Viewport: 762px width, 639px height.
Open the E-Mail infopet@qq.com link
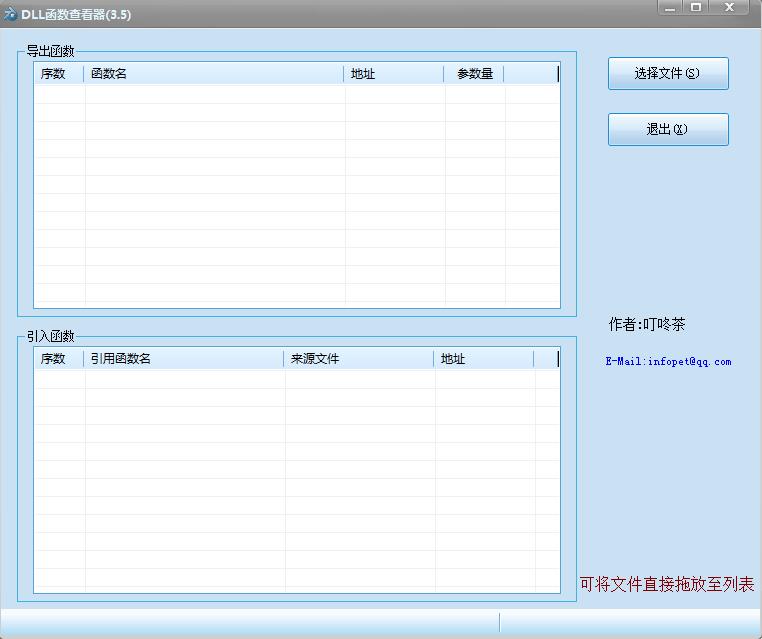[668, 362]
